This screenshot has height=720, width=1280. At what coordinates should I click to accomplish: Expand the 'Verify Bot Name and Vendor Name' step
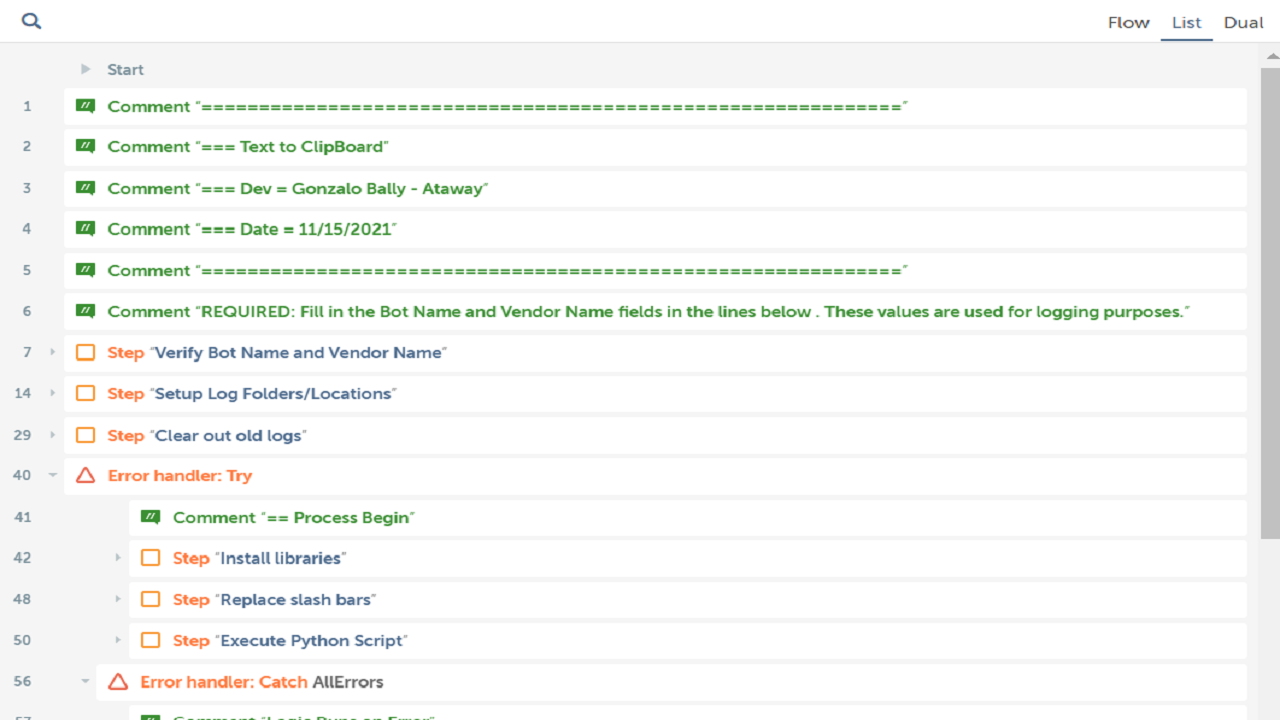pos(53,352)
